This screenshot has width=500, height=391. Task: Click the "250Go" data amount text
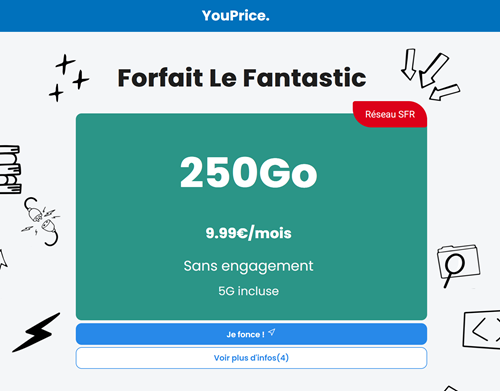249,172
